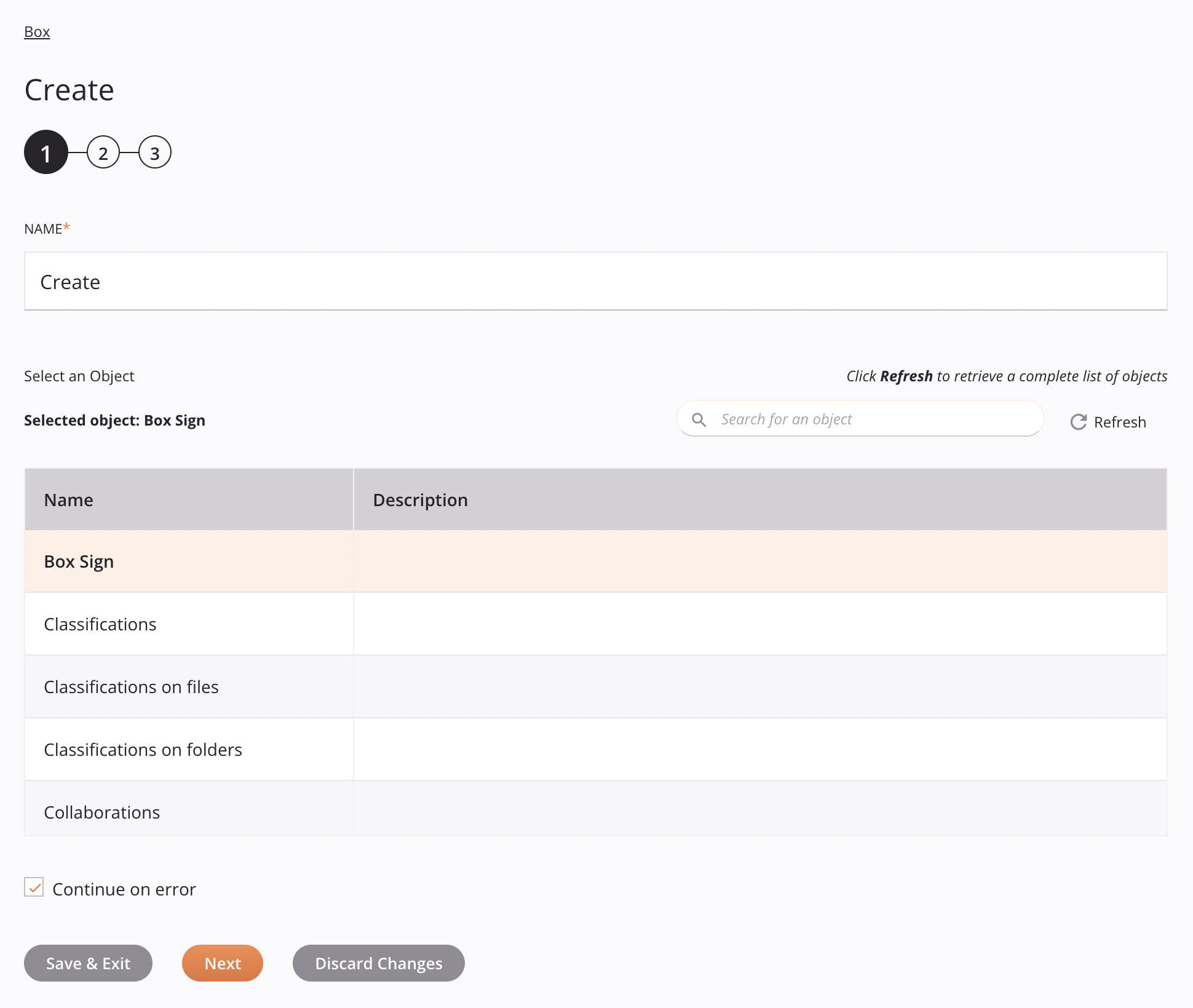Click the Next button to proceed
This screenshot has width=1193, height=1008.
point(222,963)
